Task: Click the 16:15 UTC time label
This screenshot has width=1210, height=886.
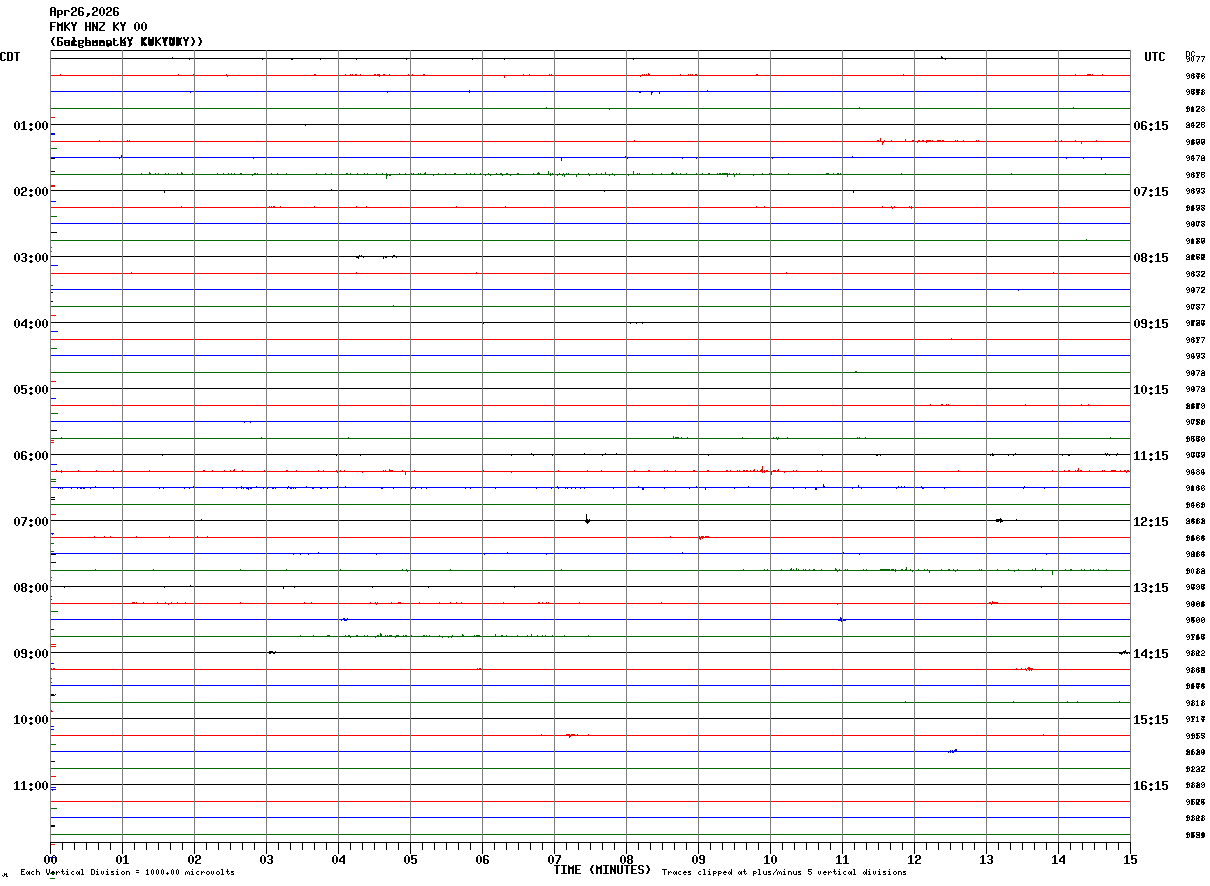Action: tap(1151, 786)
